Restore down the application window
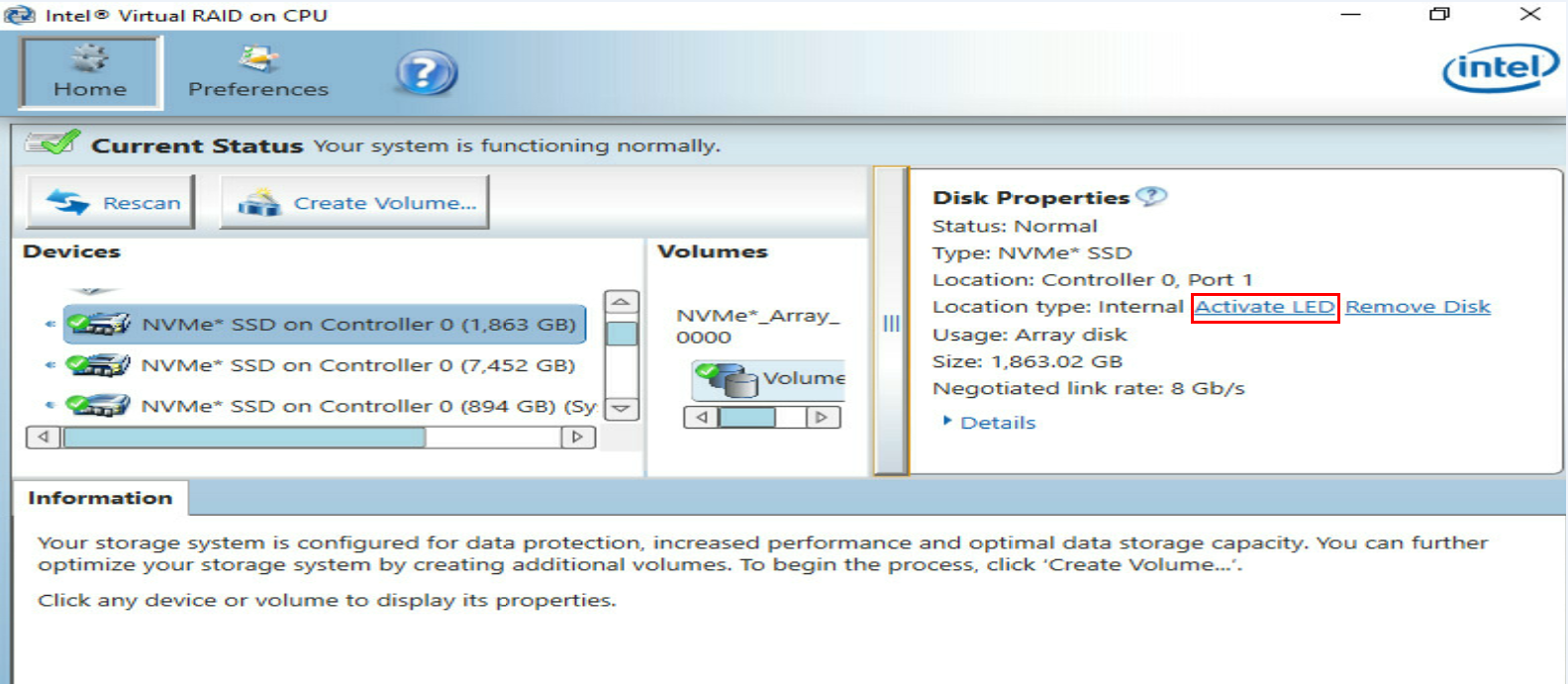The width and height of the screenshot is (1568, 684). tap(1439, 14)
